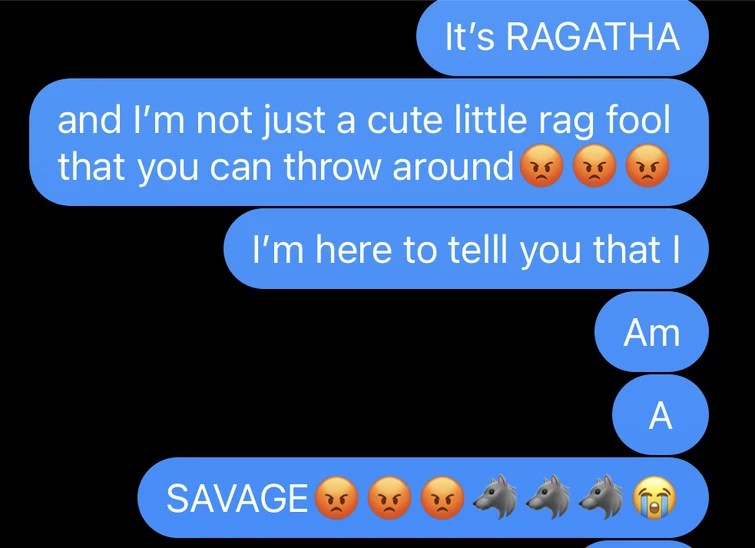The height and width of the screenshot is (548, 755).
Task: Tap the "Am" message bubble
Action: click(x=651, y=332)
